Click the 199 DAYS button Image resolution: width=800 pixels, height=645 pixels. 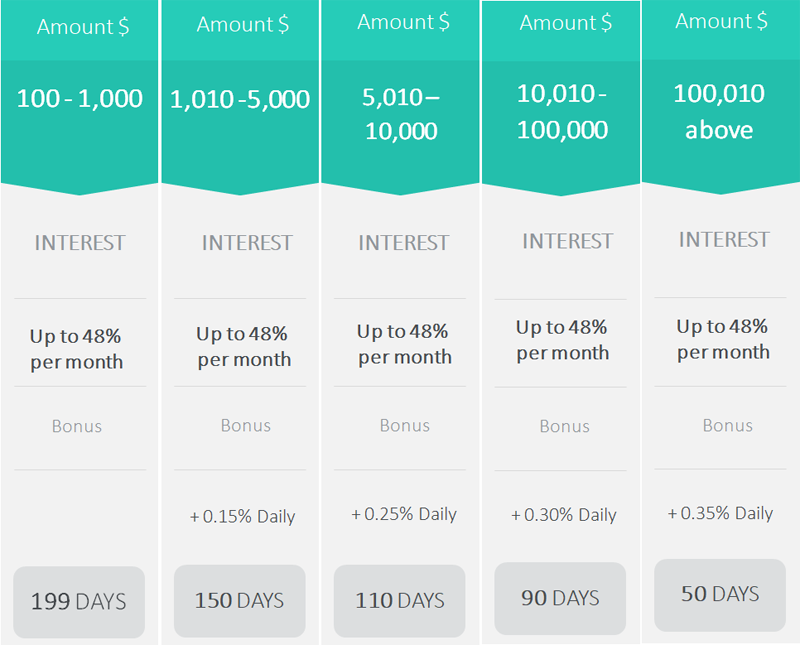click(x=79, y=602)
